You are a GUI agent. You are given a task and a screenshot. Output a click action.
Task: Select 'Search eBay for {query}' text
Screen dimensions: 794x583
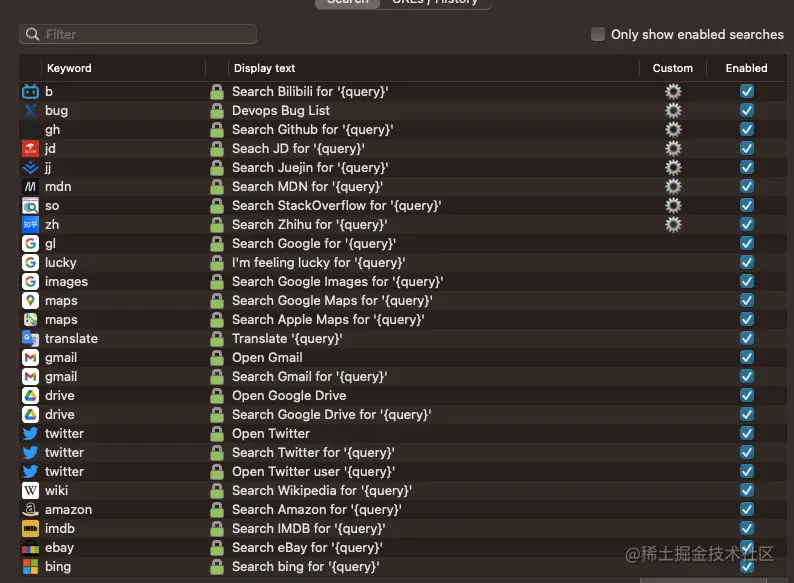307,548
